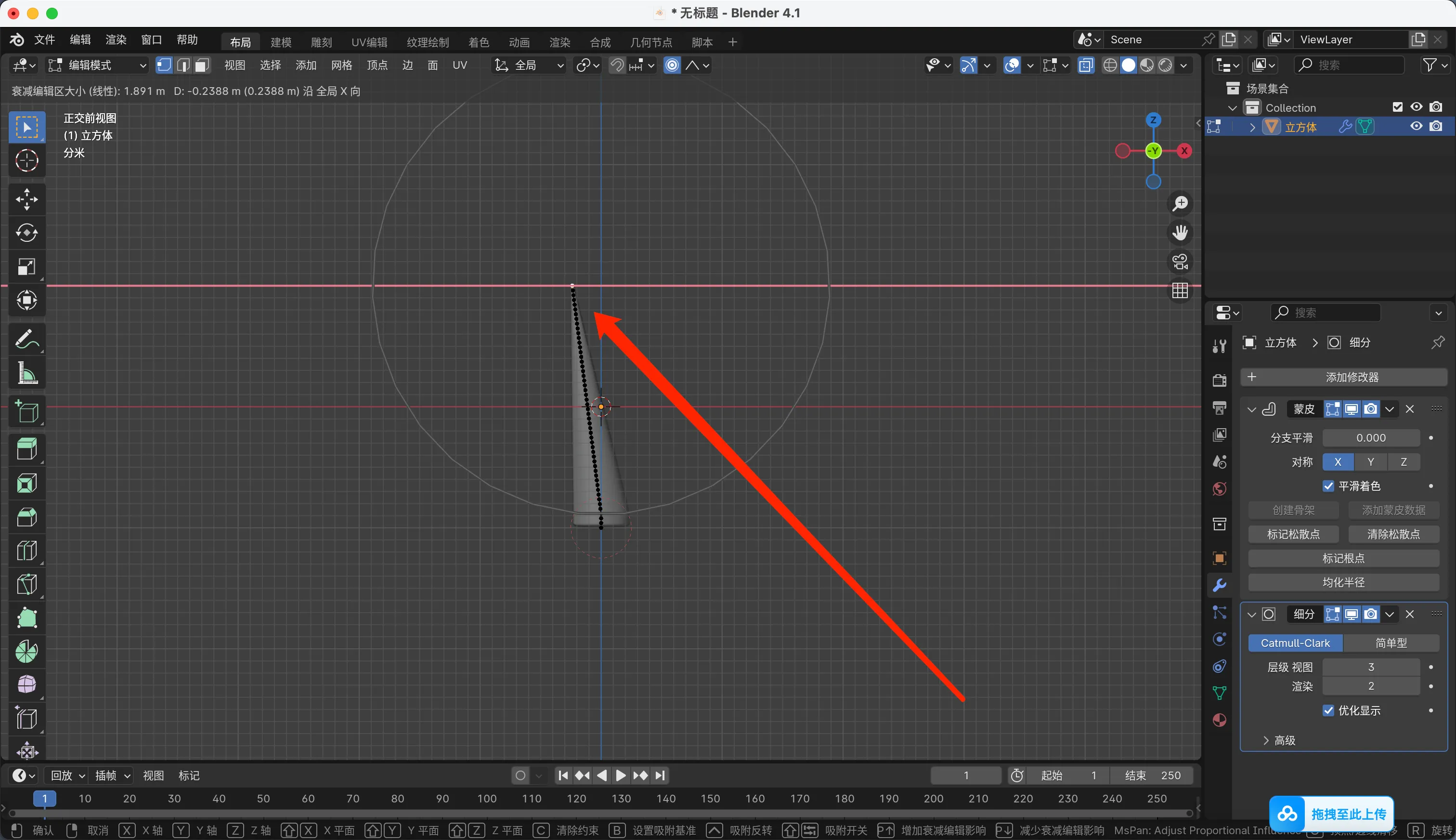Click the 添加修改器 button
This screenshot has width=1456, height=840.
(x=1343, y=377)
